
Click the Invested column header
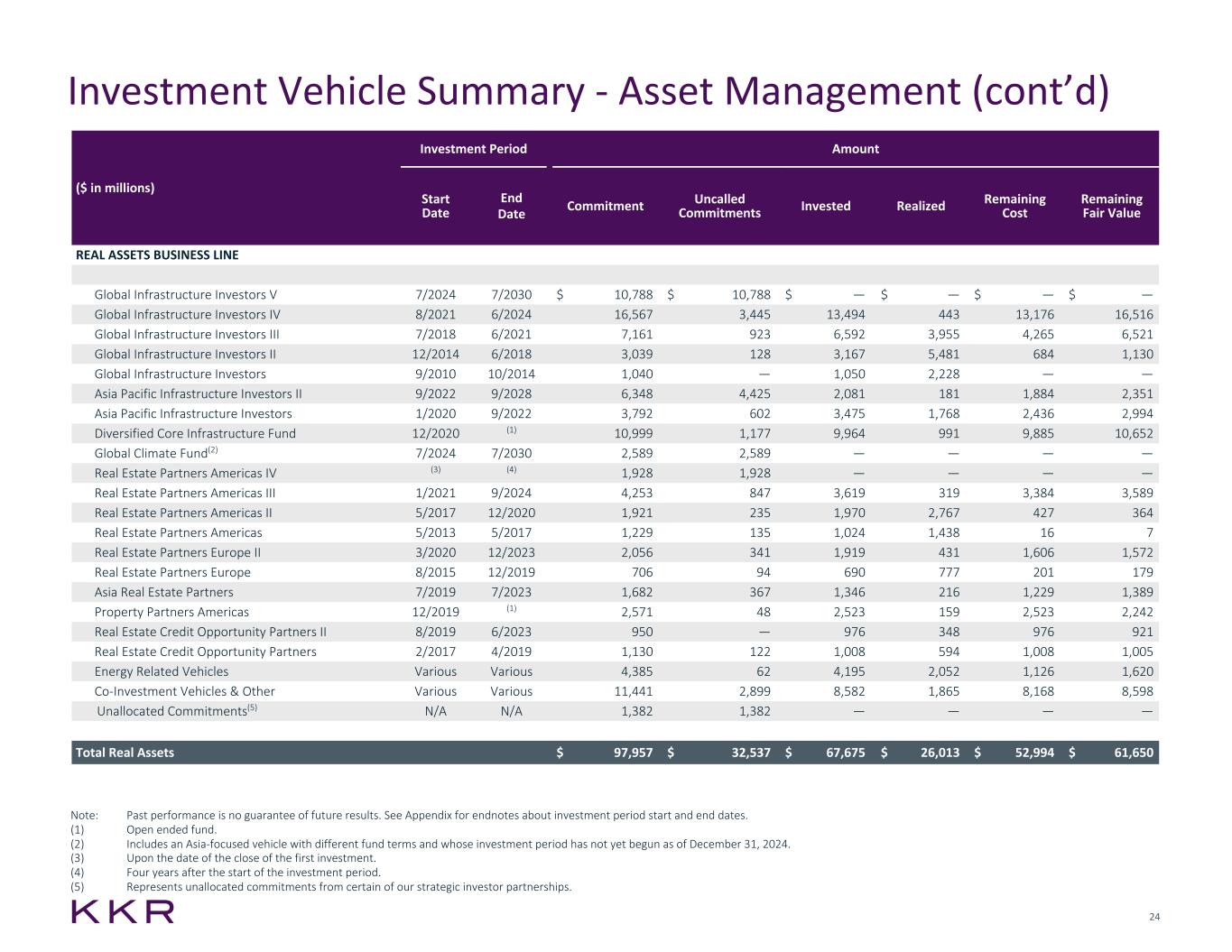click(x=826, y=206)
